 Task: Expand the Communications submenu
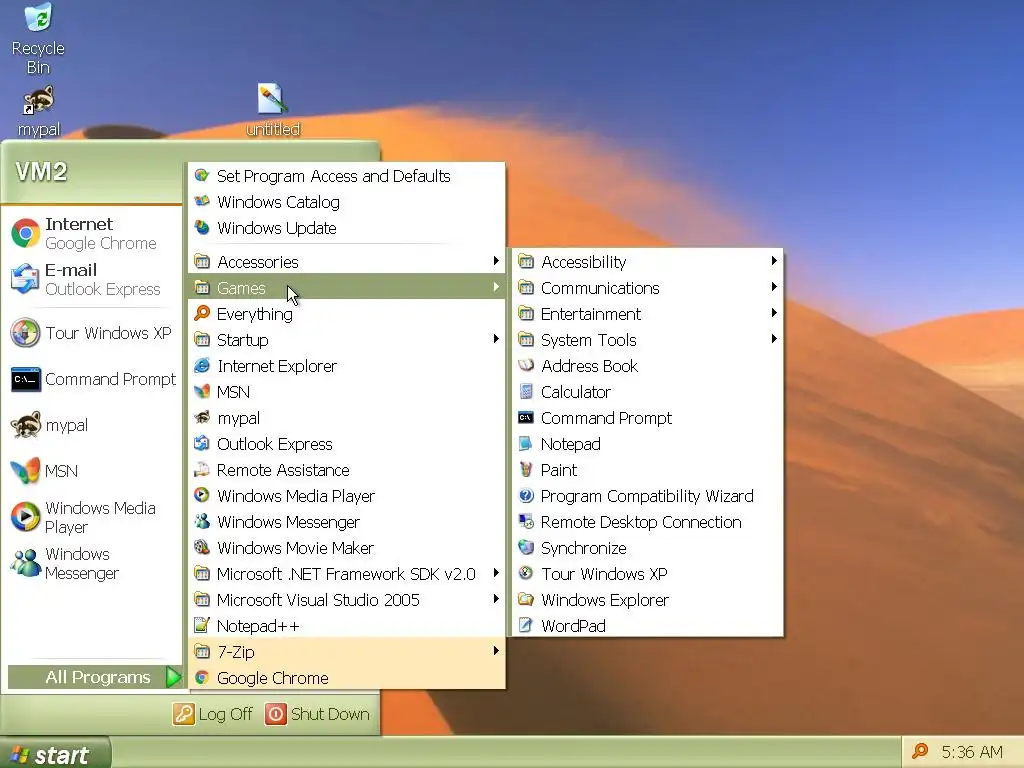[x=648, y=288]
